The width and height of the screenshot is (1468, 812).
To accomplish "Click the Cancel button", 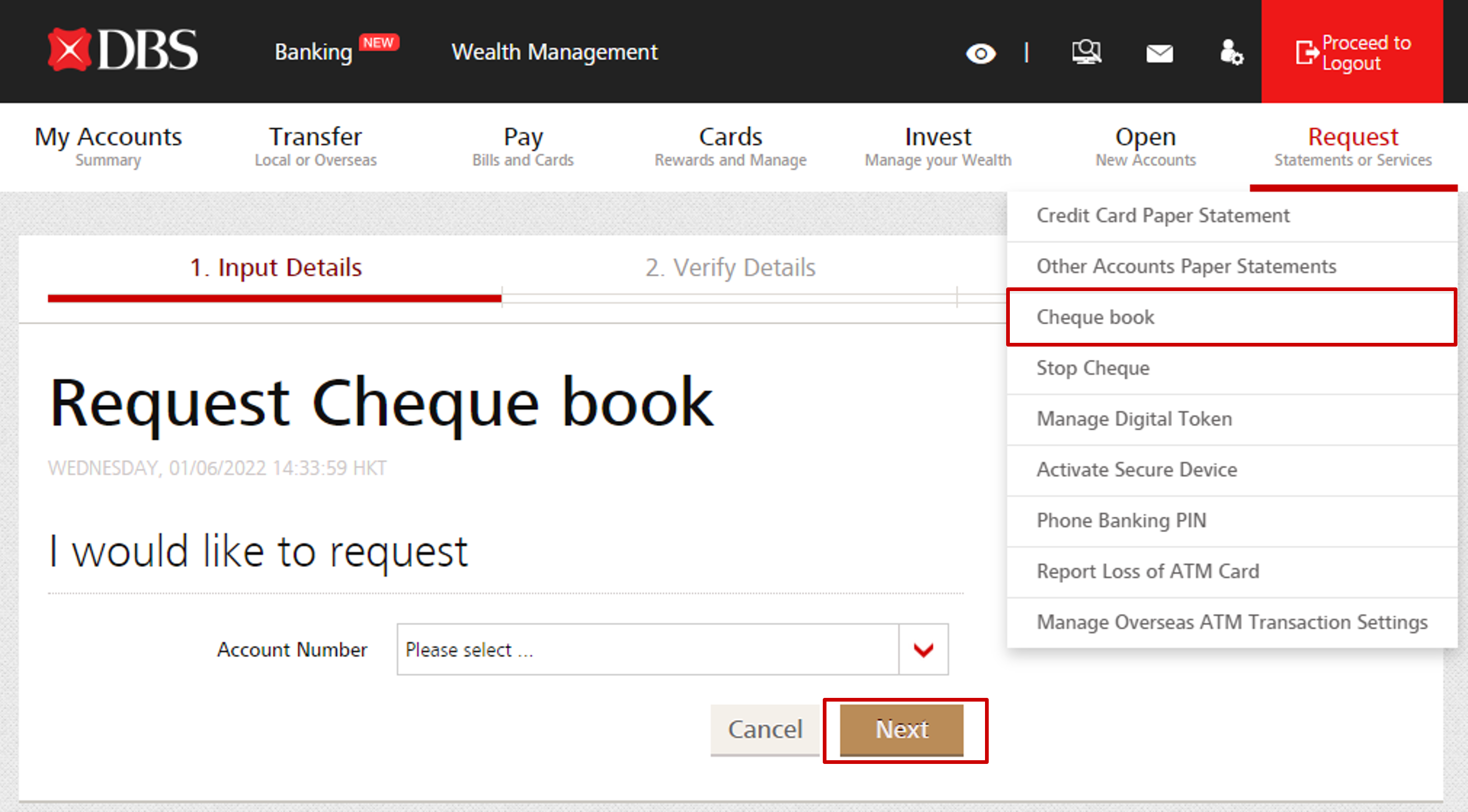I will (765, 730).
